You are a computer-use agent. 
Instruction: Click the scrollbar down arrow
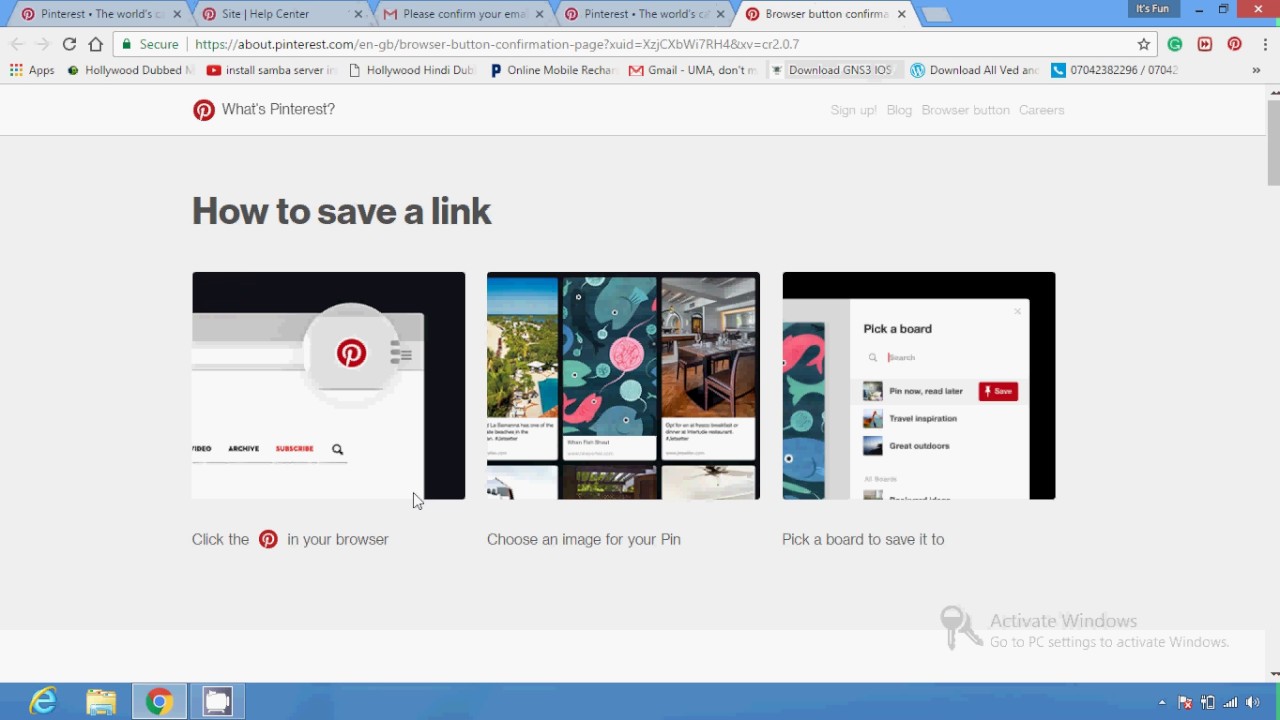tap(1273, 674)
